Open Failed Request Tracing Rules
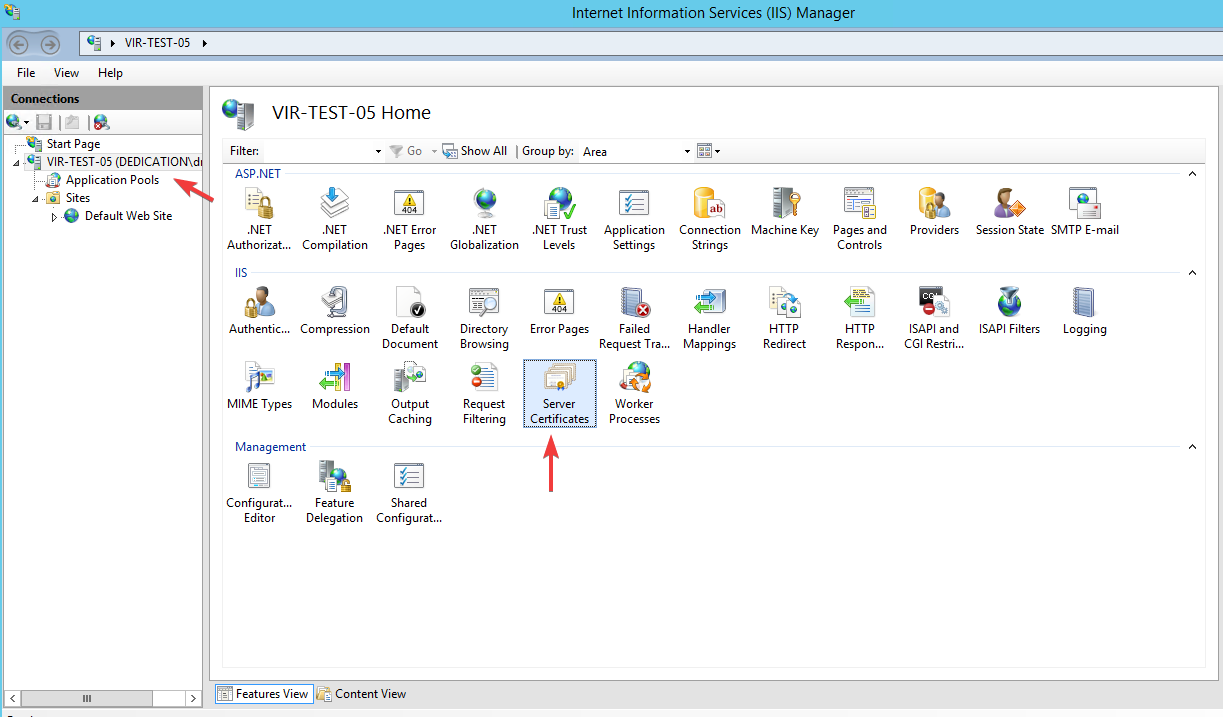Viewport: 1223px width, 717px height. (634, 319)
